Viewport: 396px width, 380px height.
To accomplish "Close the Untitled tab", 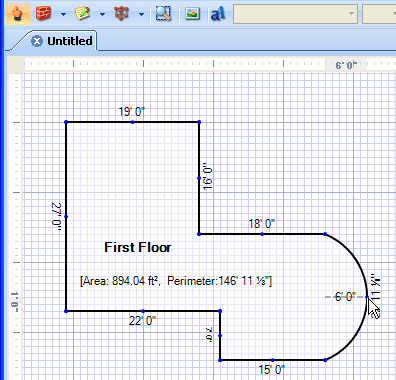I will (x=37, y=41).
